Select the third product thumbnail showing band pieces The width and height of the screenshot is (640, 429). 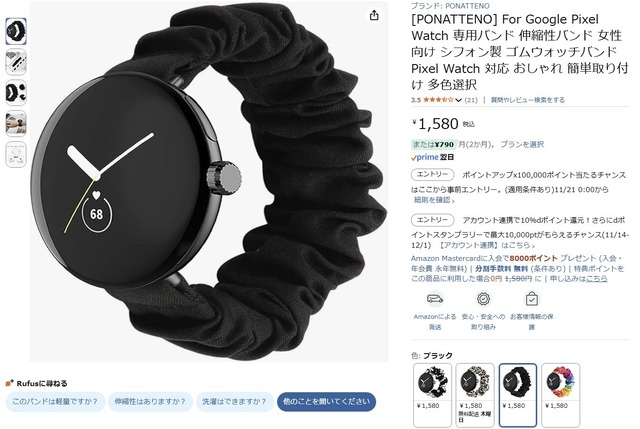(x=16, y=93)
